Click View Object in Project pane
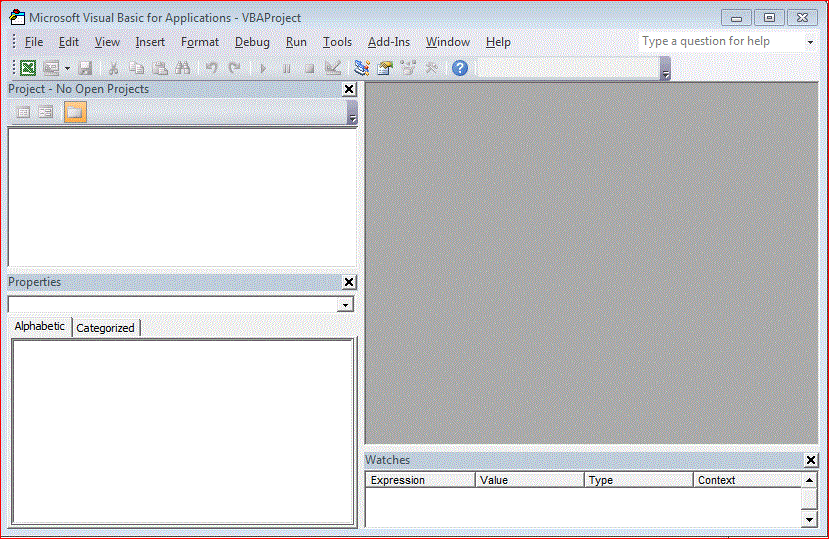829x539 pixels. pos(46,112)
